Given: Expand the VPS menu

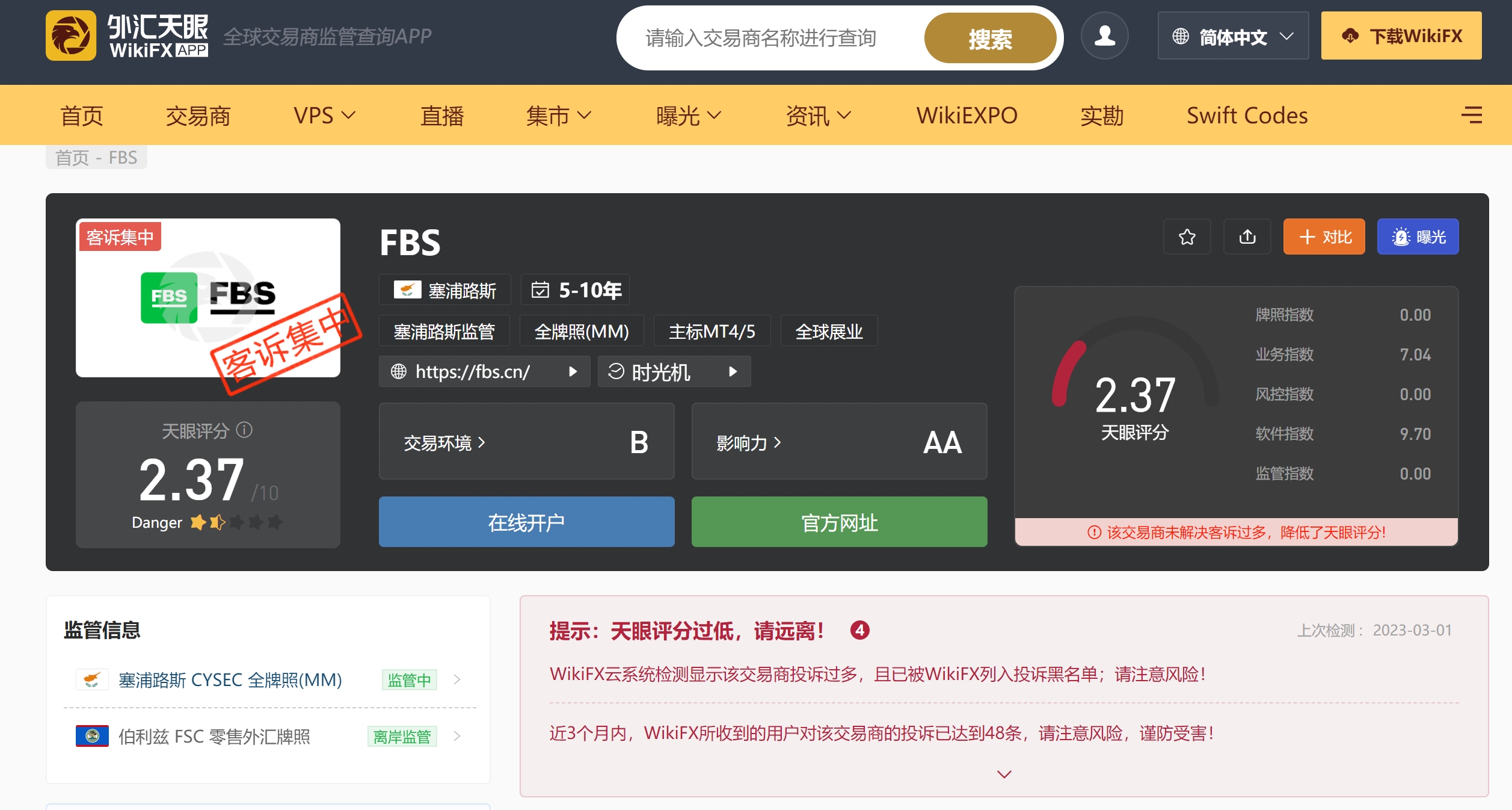Looking at the screenshot, I should point(324,115).
